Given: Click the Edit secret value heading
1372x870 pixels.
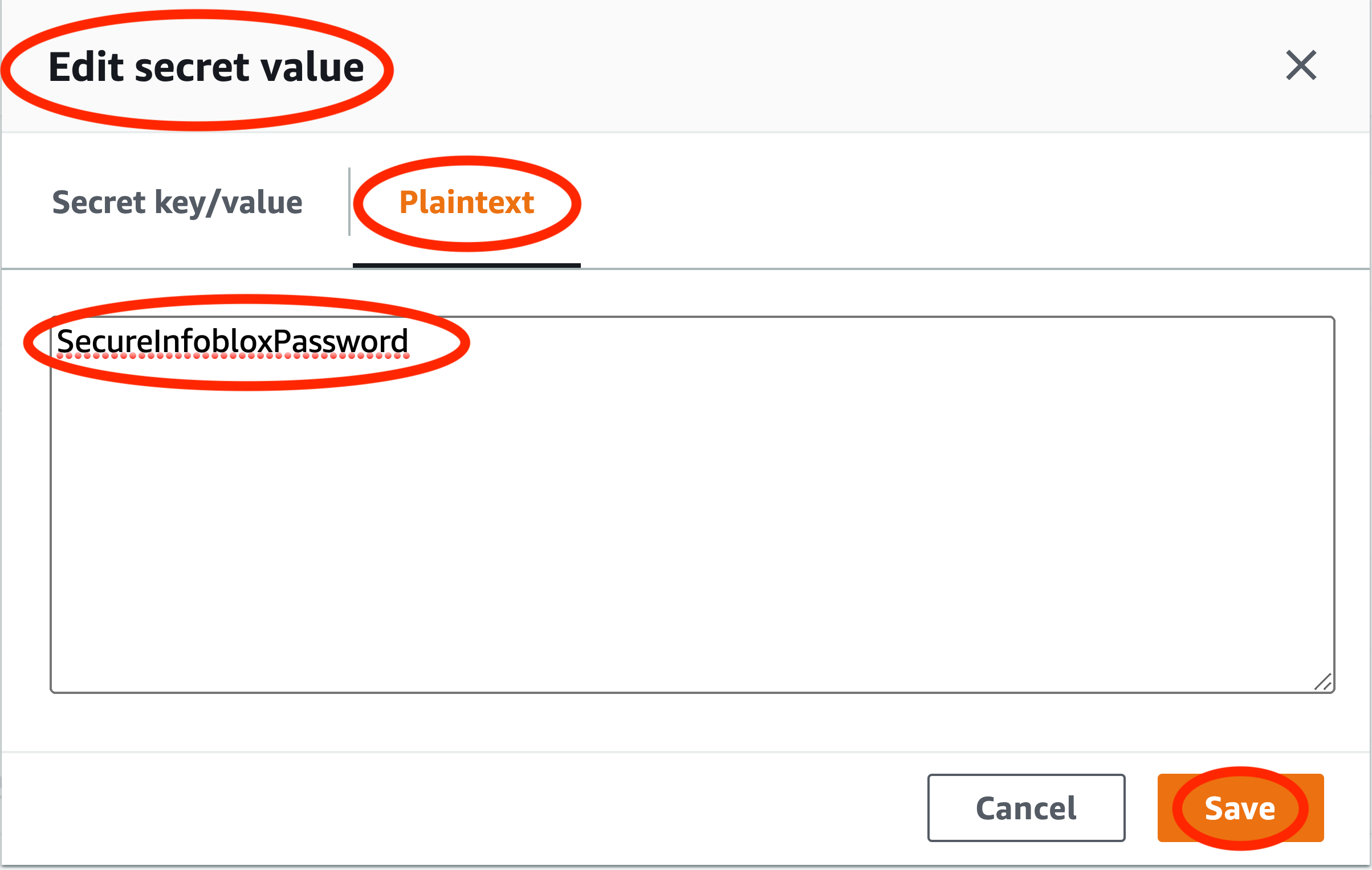Looking at the screenshot, I should point(206,67).
